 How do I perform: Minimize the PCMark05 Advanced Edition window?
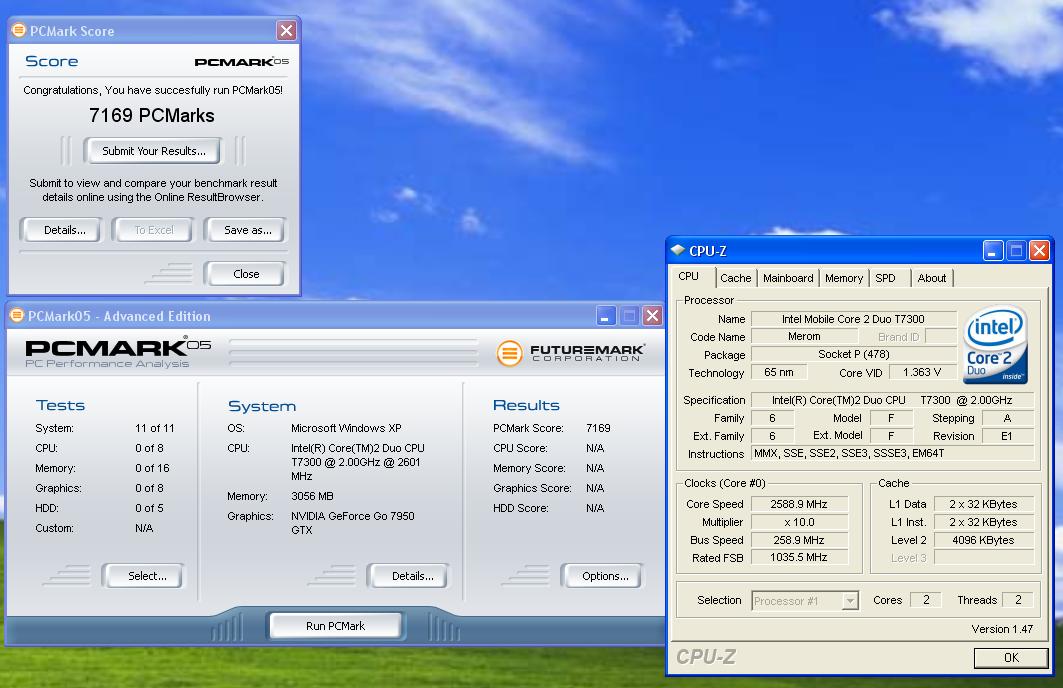pyautogui.click(x=606, y=316)
